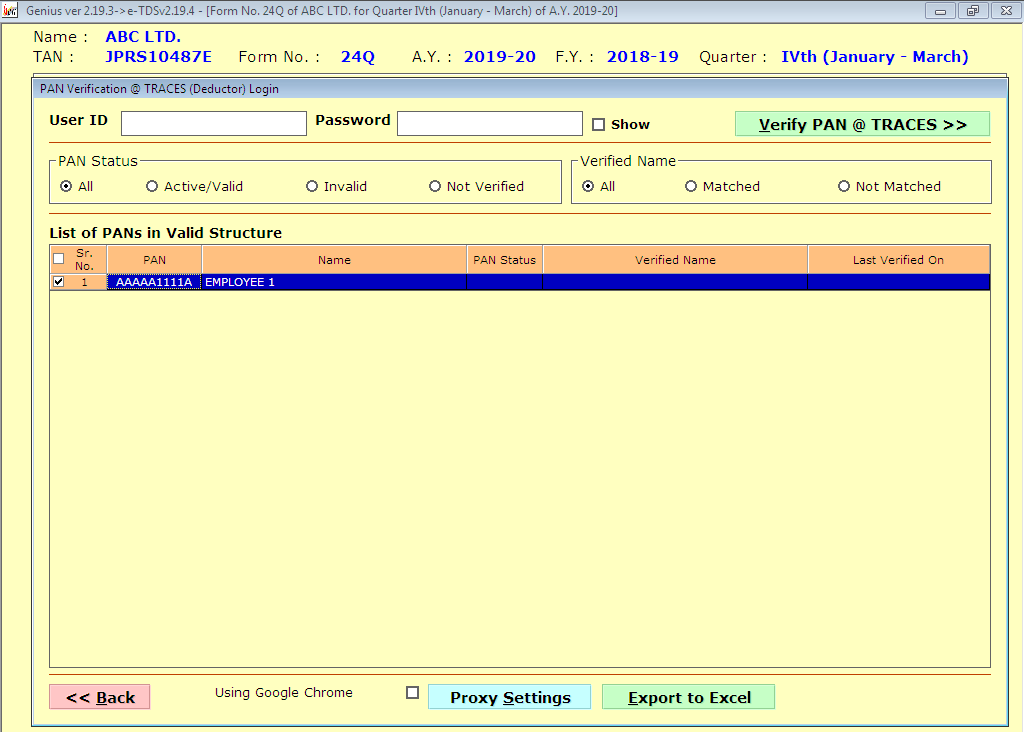Uncheck the row checkbox for EMPLOYEE 1
Screen dimensions: 1024x732
[x=58, y=282]
